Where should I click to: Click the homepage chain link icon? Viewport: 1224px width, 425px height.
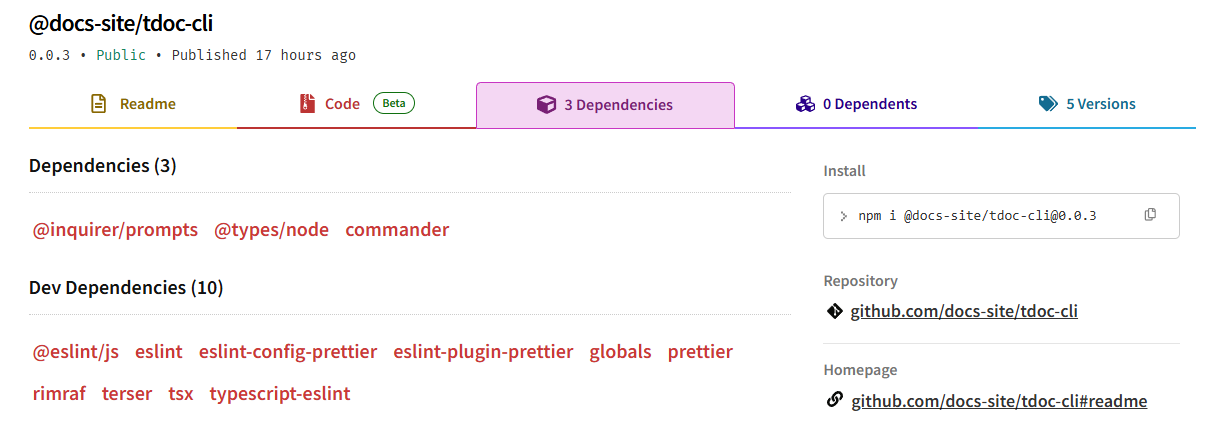[x=835, y=401]
